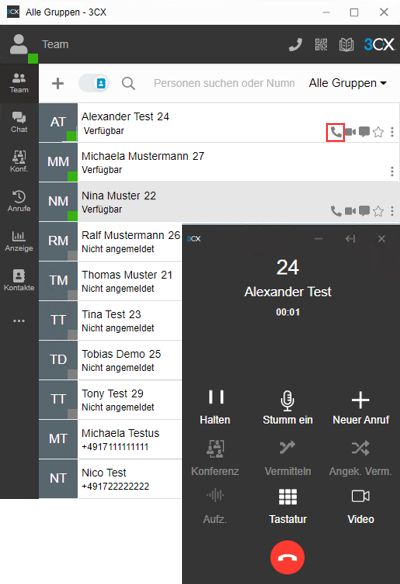Image resolution: width=400 pixels, height=584 pixels.
Task: Switch to Chat tab in sidebar
Action: click(19, 123)
